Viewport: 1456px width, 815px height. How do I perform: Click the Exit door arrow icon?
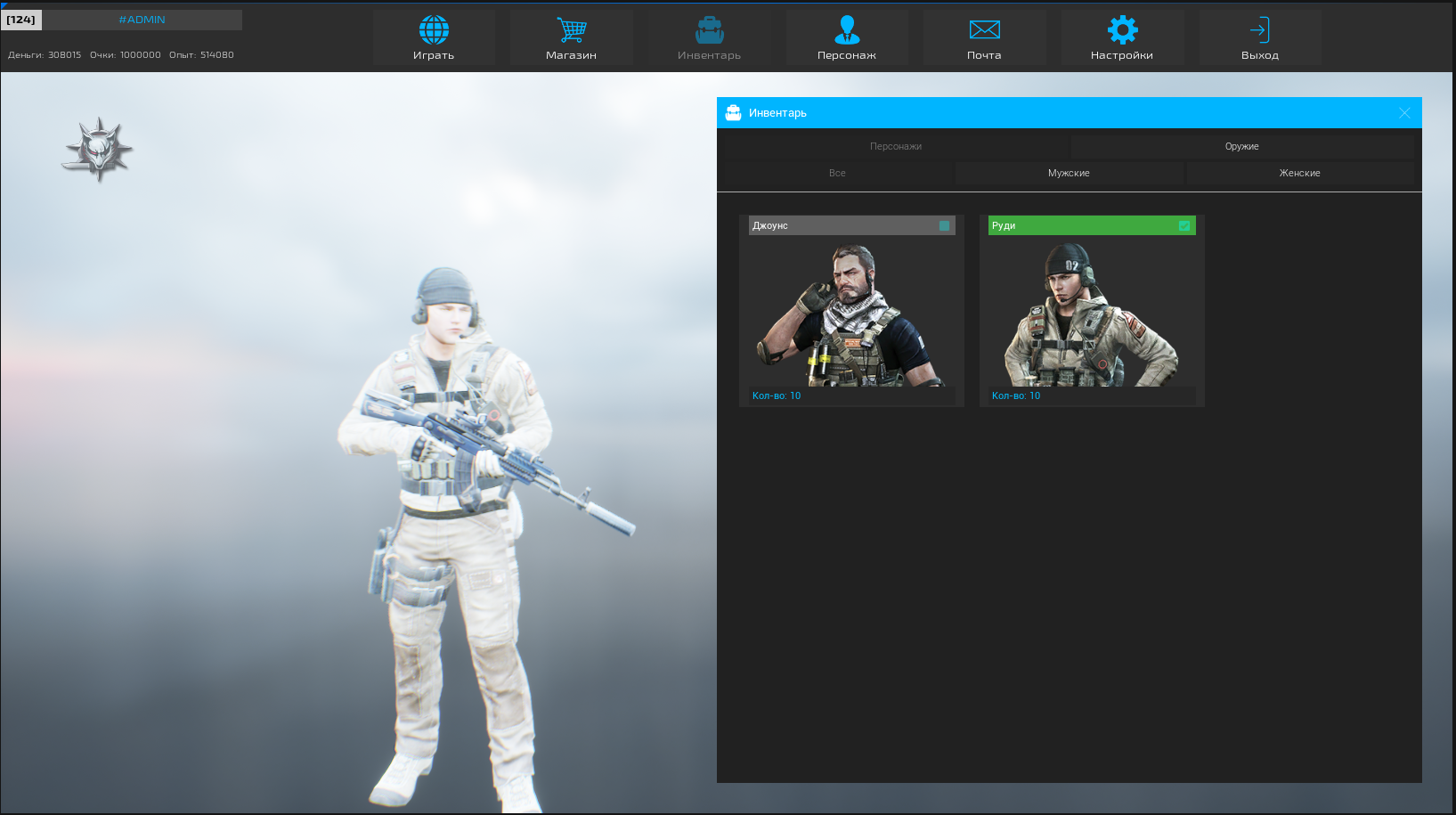tap(1260, 30)
